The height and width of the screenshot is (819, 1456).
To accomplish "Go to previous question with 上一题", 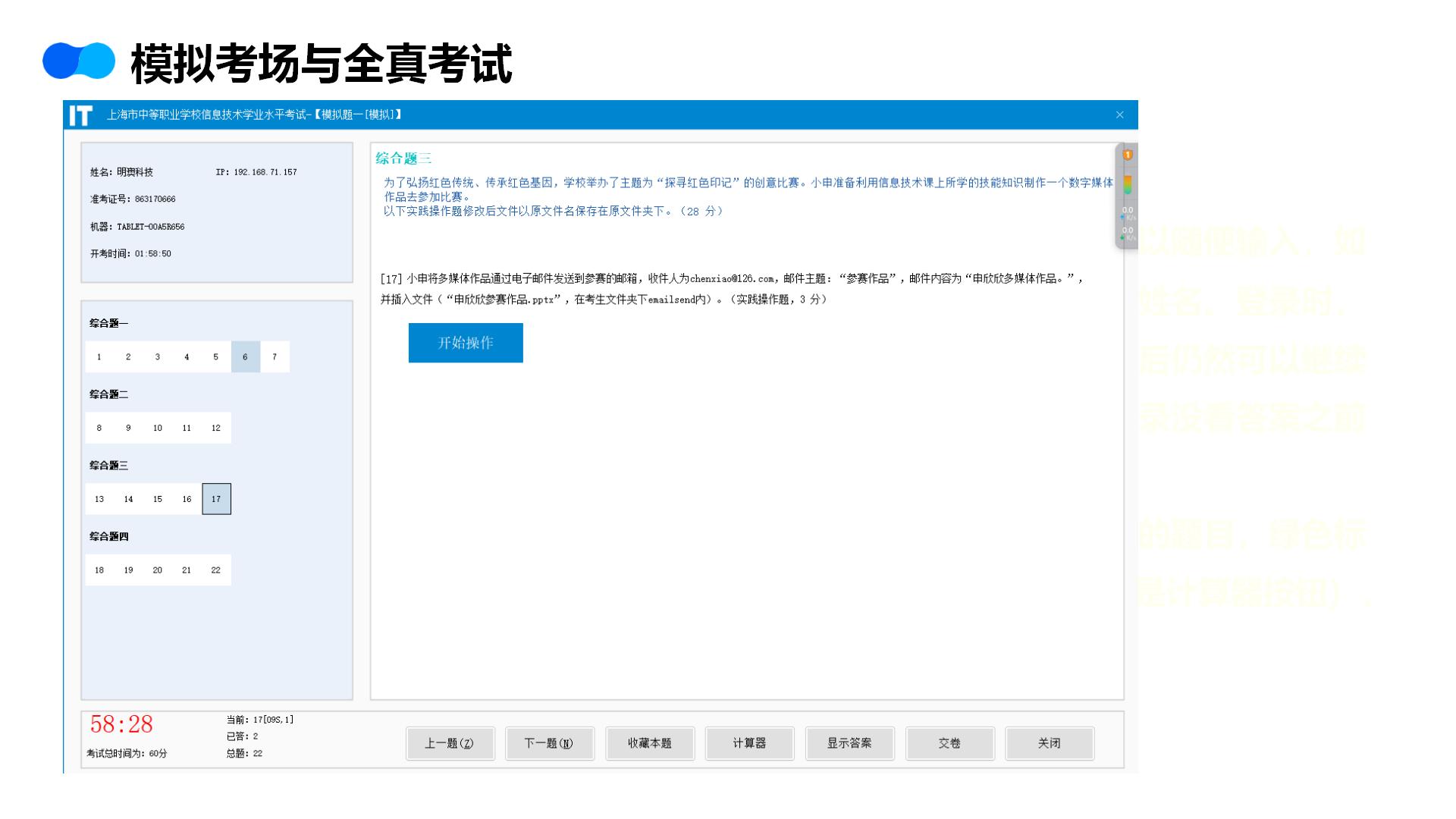I will pos(450,743).
